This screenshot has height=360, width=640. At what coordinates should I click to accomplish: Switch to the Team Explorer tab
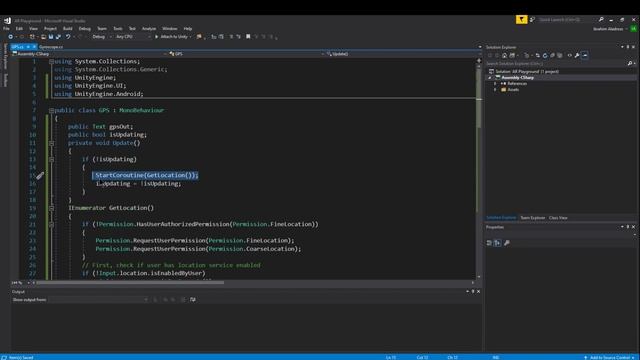point(533,218)
